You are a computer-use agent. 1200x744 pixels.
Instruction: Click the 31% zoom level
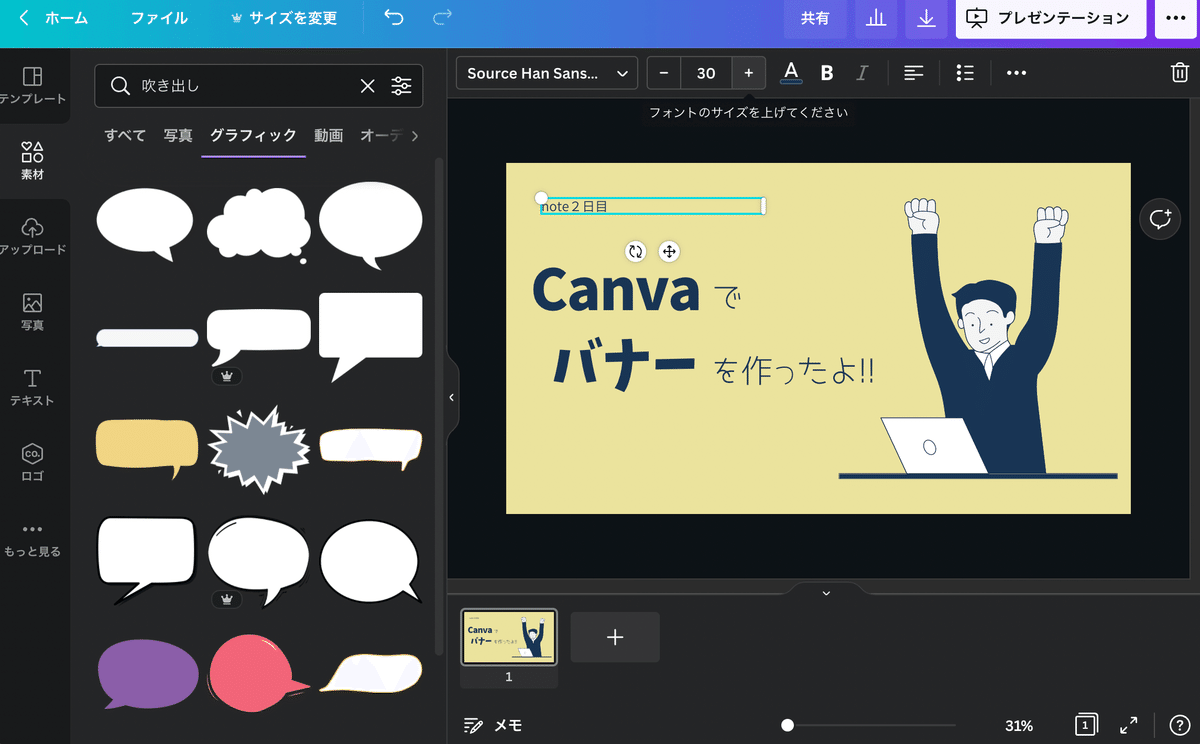point(1019,725)
